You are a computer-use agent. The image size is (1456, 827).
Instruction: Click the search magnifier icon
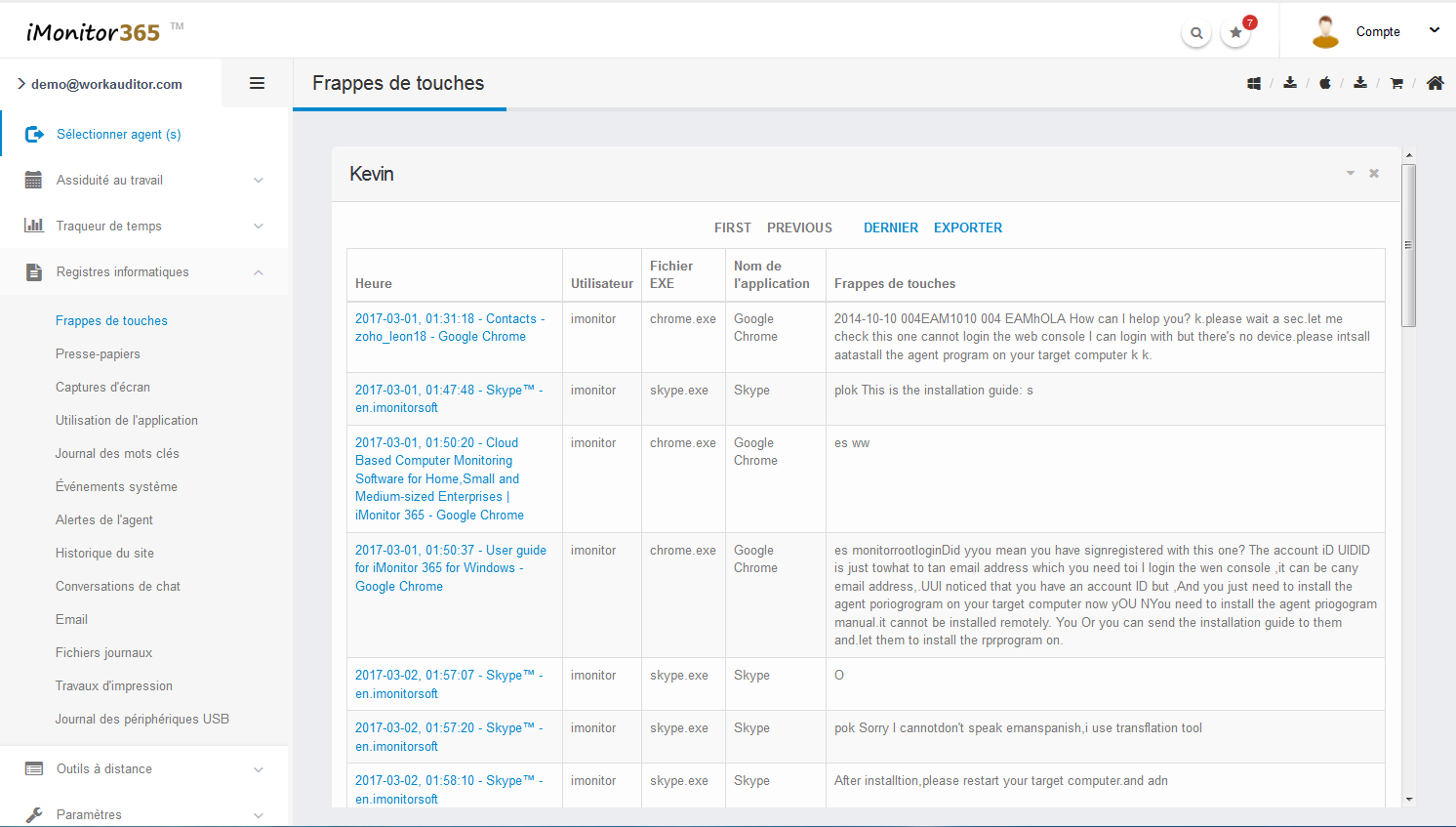pos(1196,33)
